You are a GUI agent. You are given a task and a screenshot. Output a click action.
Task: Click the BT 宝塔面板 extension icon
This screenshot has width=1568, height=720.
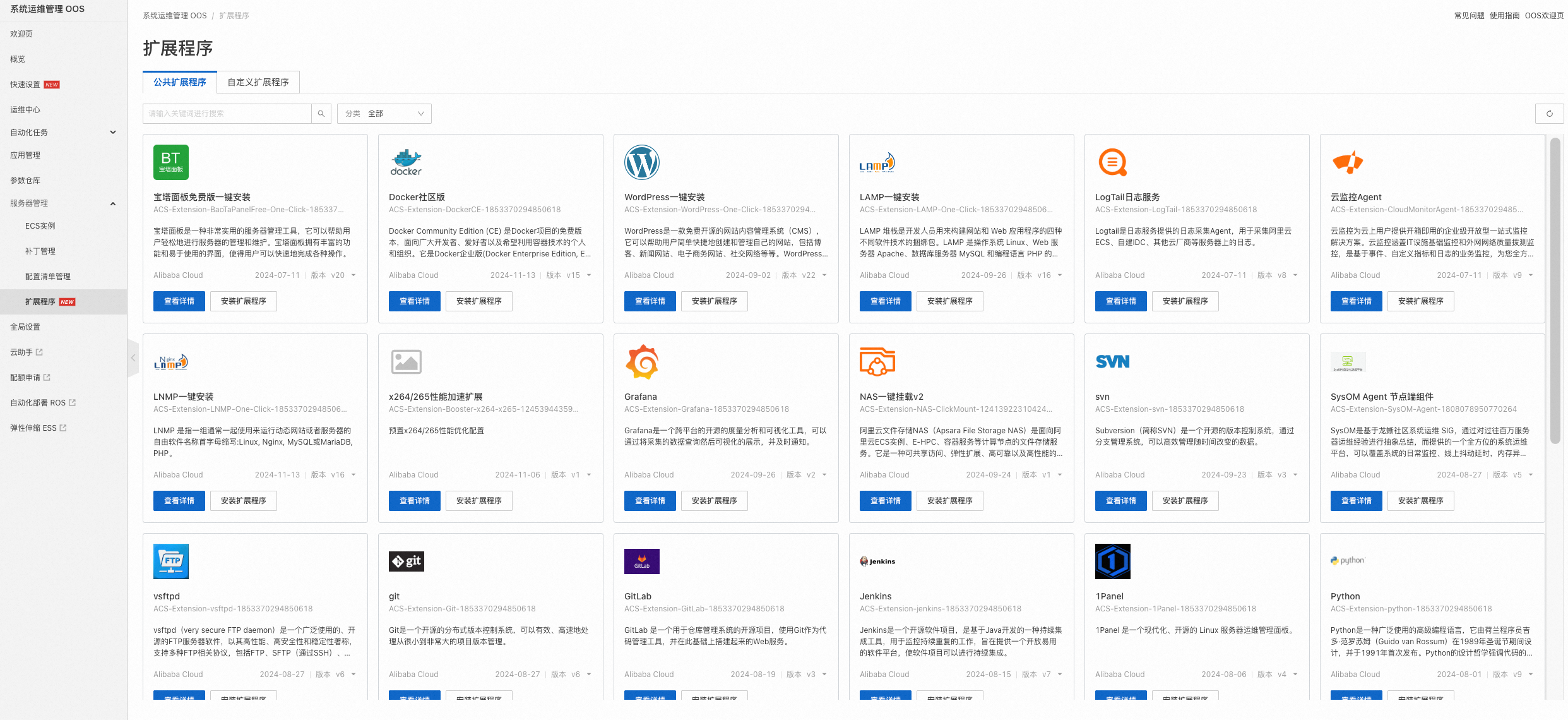[170, 162]
